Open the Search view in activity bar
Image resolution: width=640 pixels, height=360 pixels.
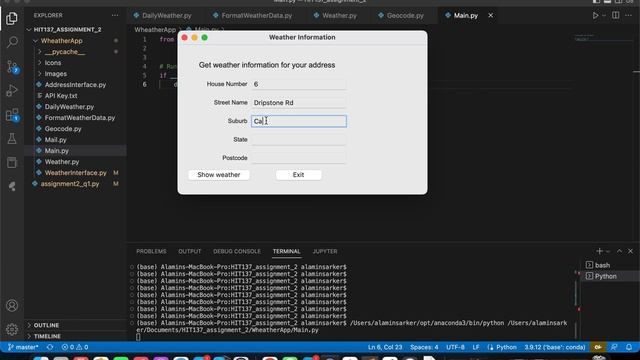pyautogui.click(x=12, y=42)
